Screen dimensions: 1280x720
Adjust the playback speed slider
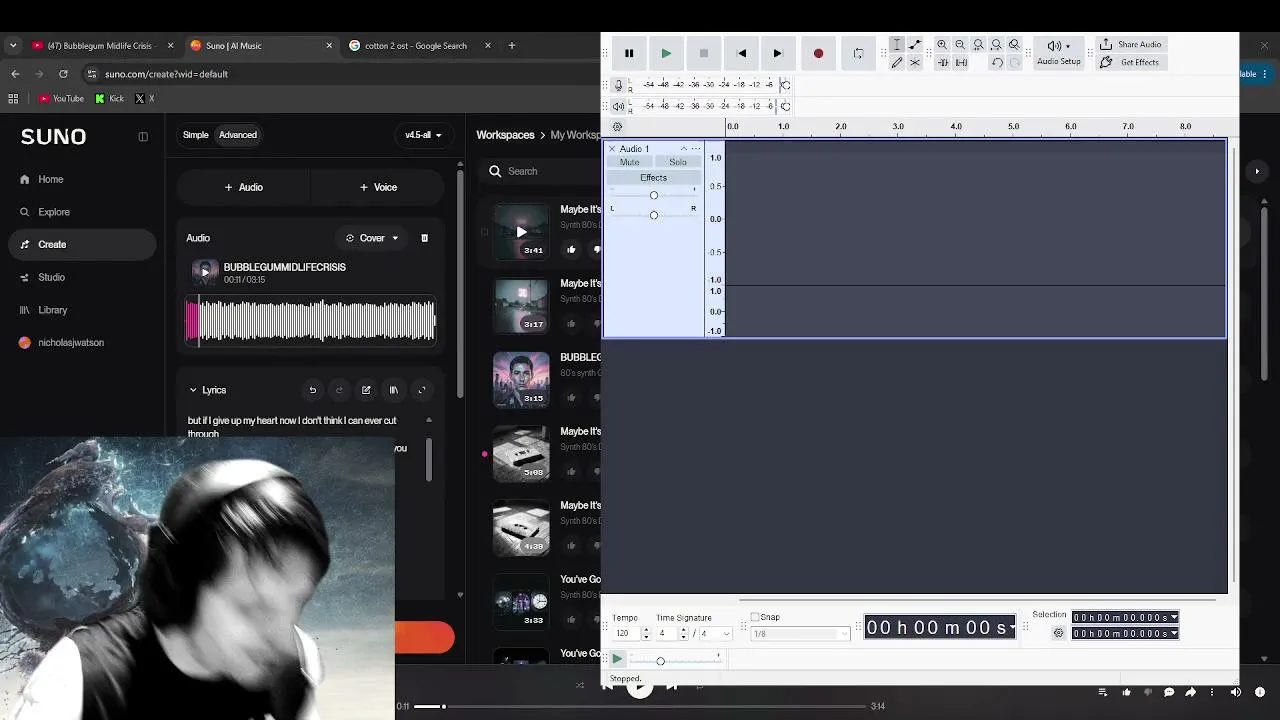pos(660,661)
